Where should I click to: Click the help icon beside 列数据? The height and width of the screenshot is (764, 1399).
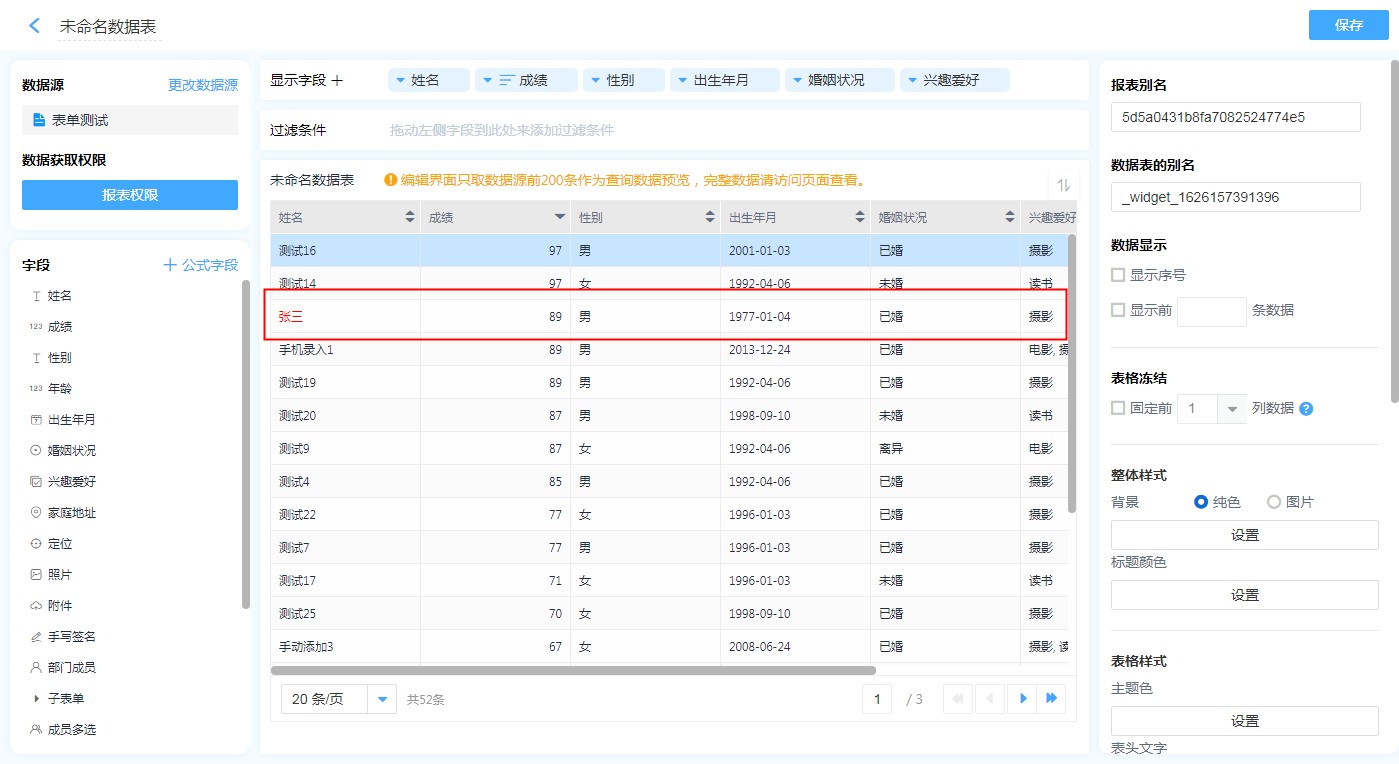1306,408
